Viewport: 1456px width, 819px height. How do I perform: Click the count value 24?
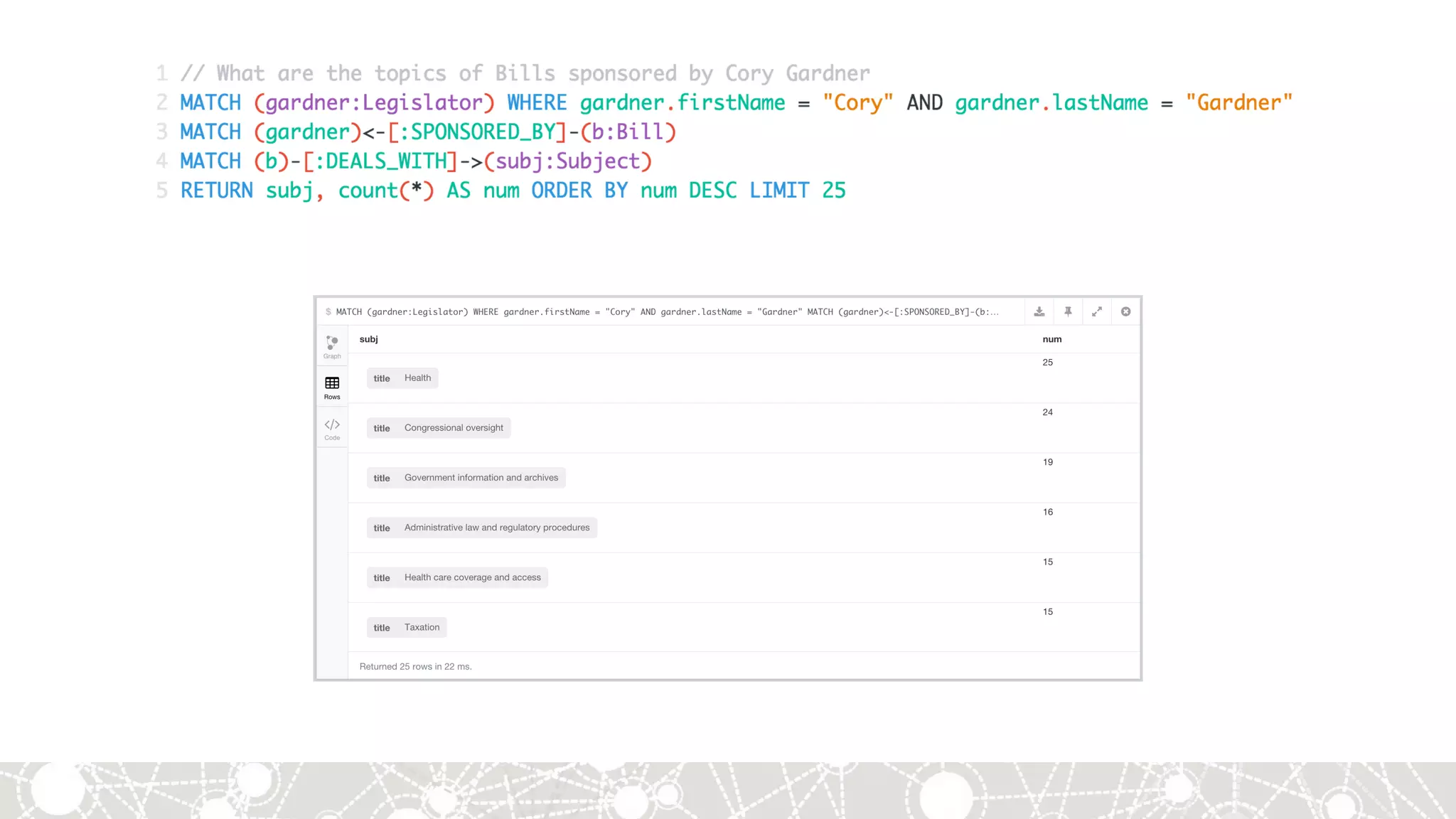(x=1047, y=412)
